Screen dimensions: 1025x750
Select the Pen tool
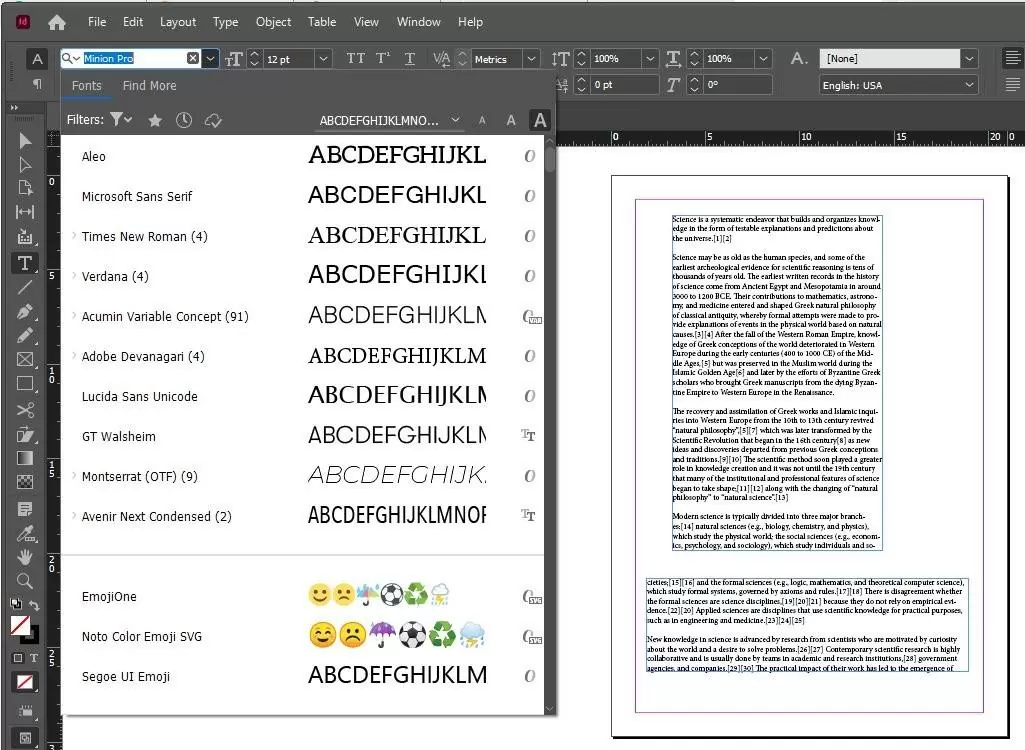[25, 312]
